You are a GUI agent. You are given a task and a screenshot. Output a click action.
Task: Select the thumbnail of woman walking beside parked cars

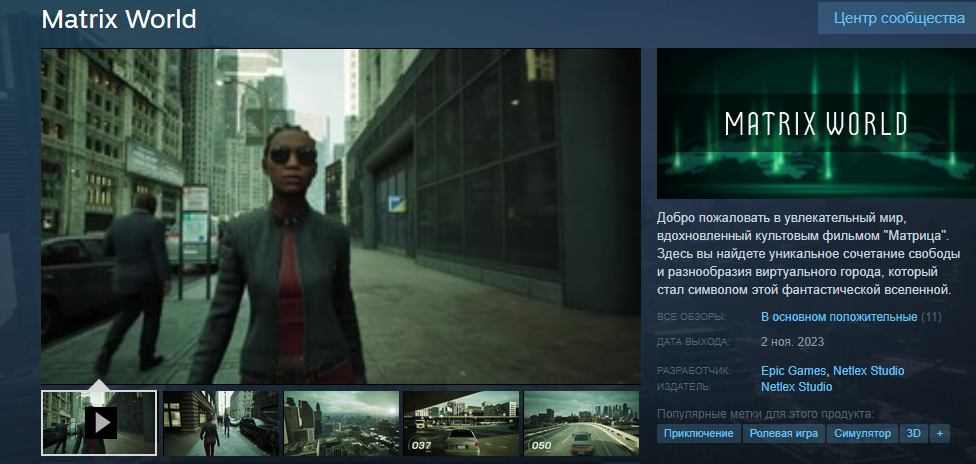(220, 422)
